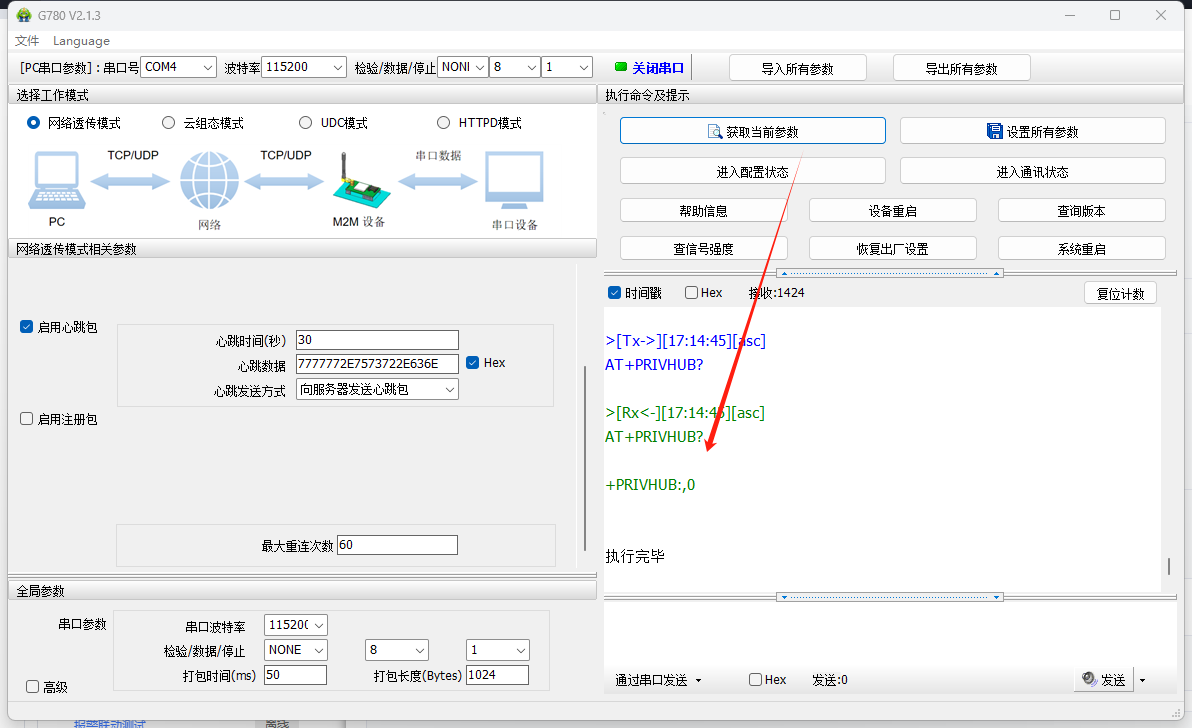Click the 恢复出厂设置 button
The image size is (1192, 728).
(x=892, y=249)
